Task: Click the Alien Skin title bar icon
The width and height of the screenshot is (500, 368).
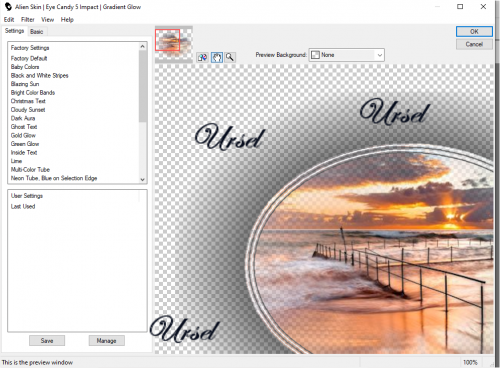Action: click(8, 7)
